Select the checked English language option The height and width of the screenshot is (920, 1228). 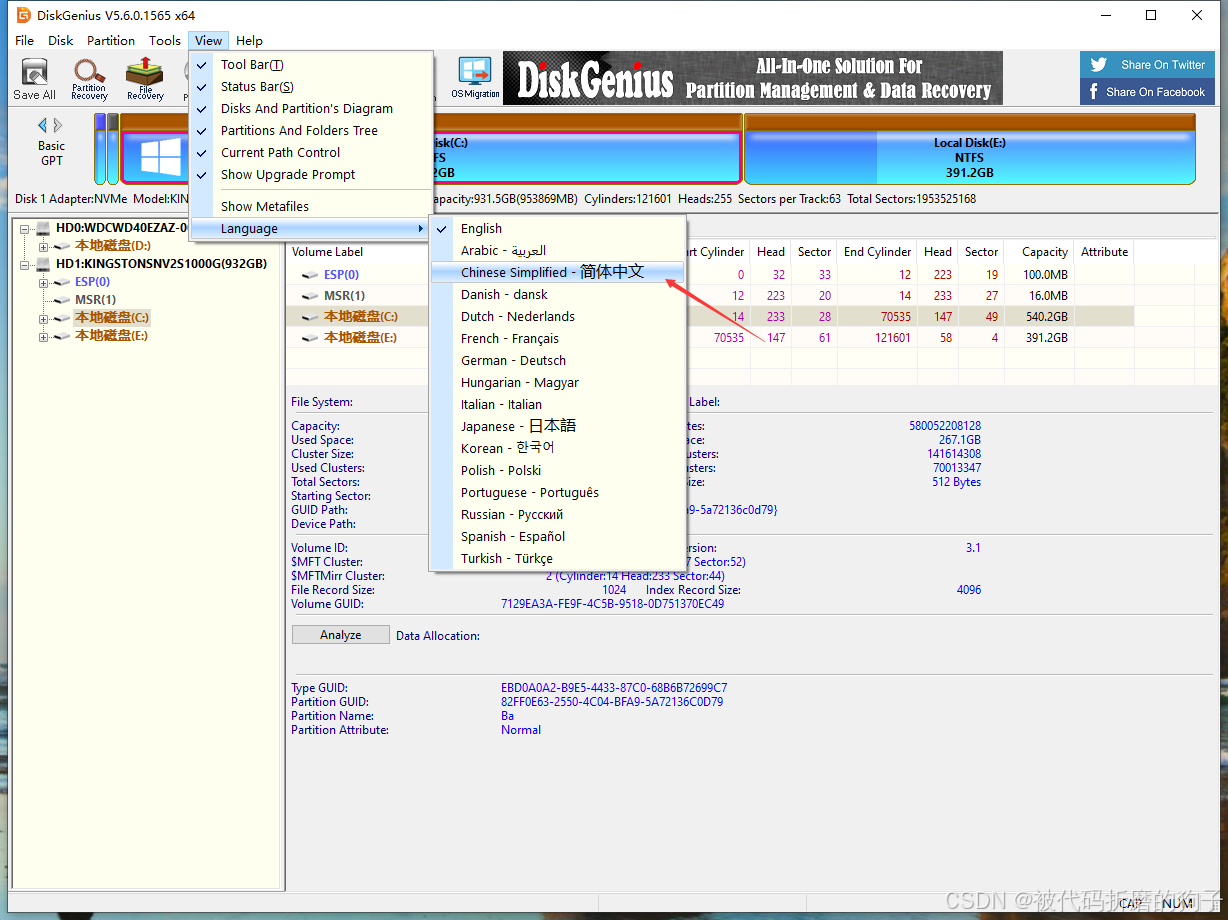558,228
